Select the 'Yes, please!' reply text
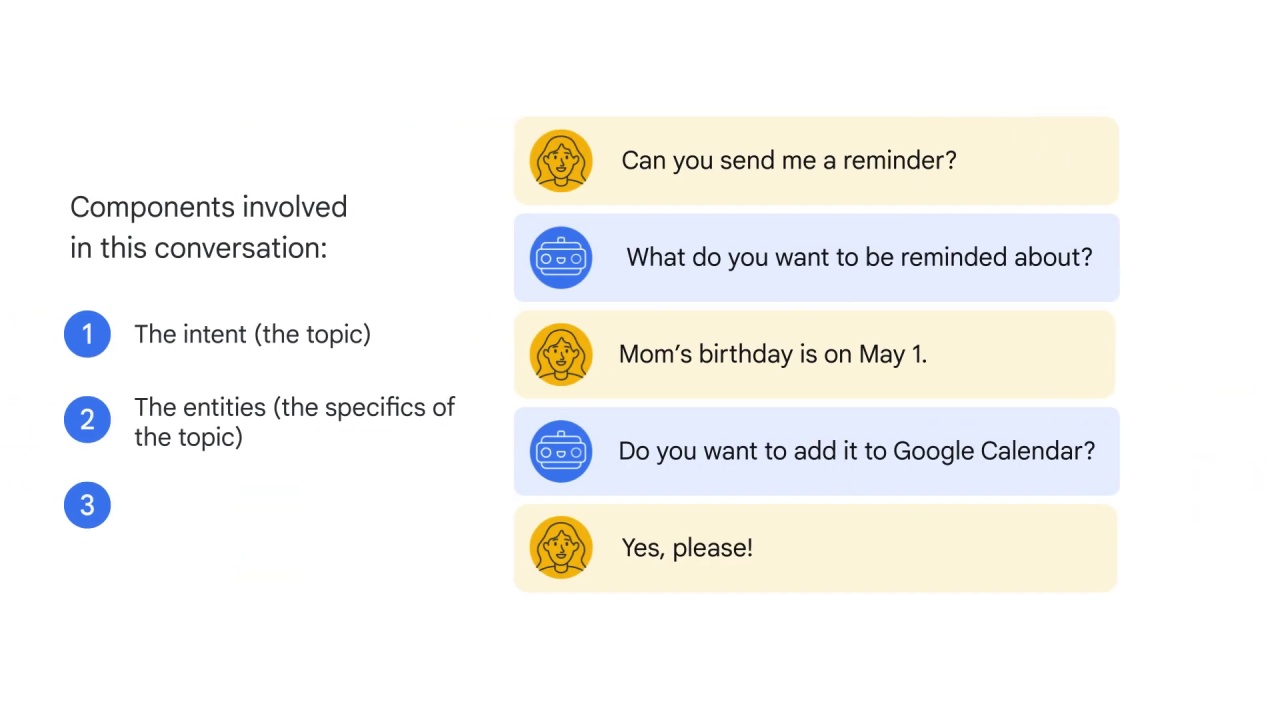This screenshot has width=1280, height=720. coord(687,548)
